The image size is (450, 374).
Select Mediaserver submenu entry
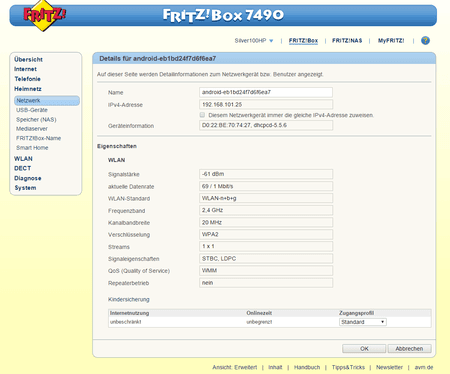[x=32, y=129]
